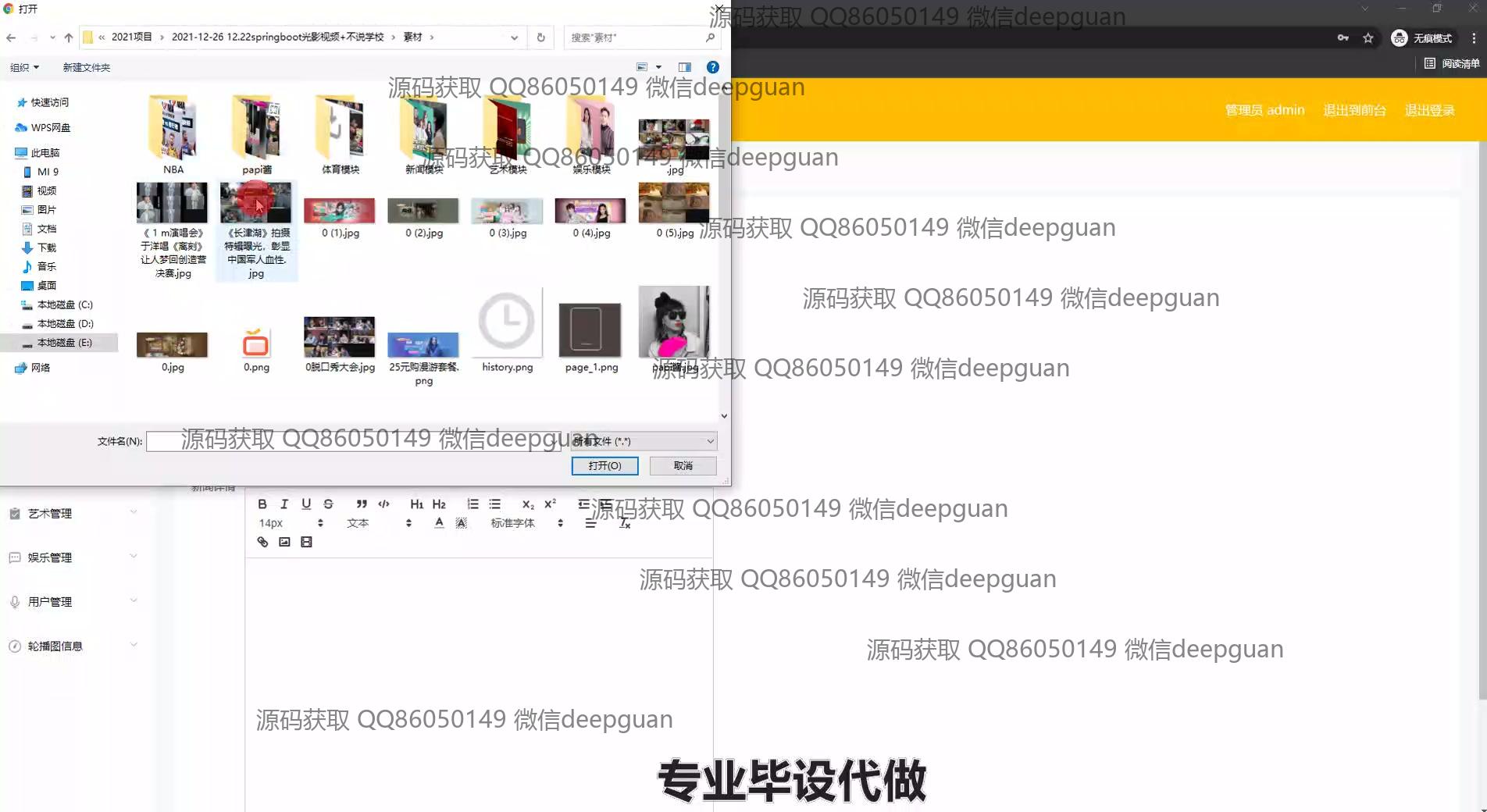This screenshot has height=812, width=1487.
Task: Toggle bold formatting in the editor
Action: tap(262, 504)
